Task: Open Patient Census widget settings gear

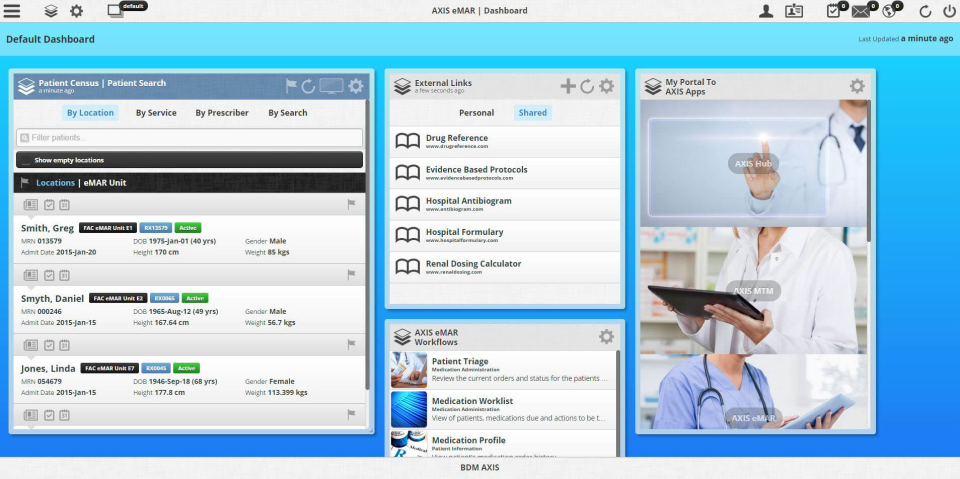Action: click(356, 86)
